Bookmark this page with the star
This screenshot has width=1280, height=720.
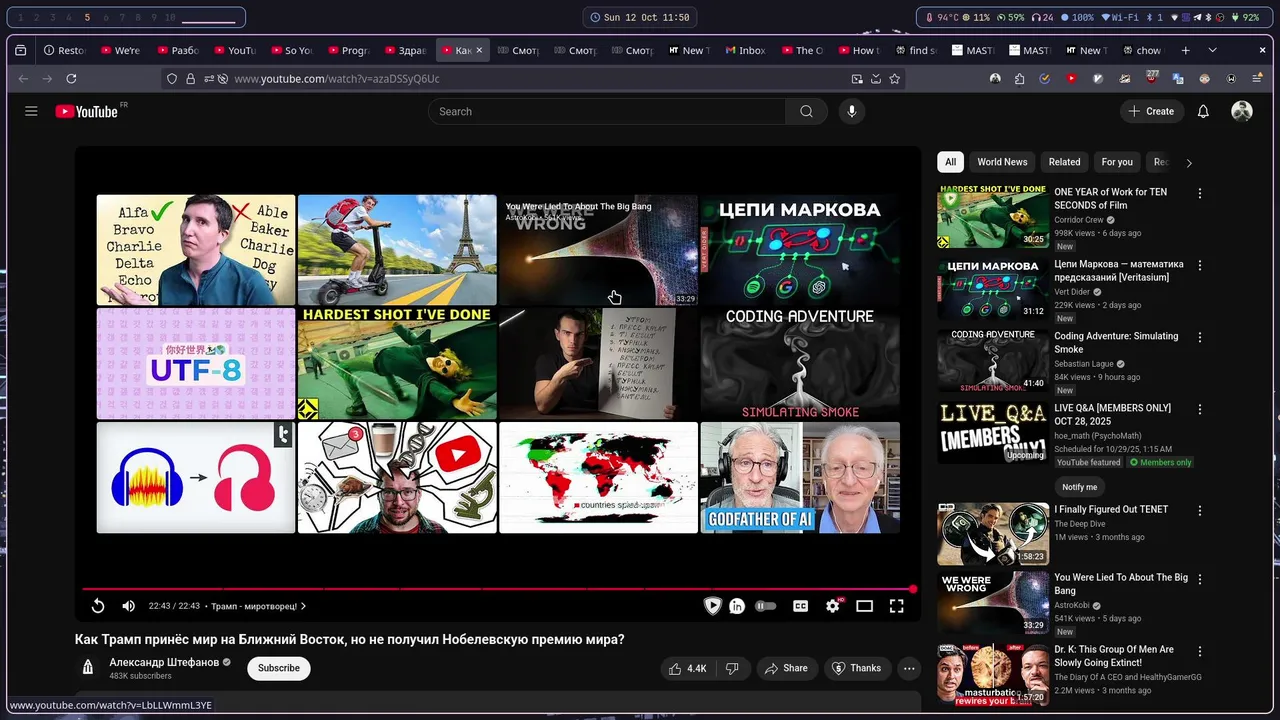[x=895, y=78]
